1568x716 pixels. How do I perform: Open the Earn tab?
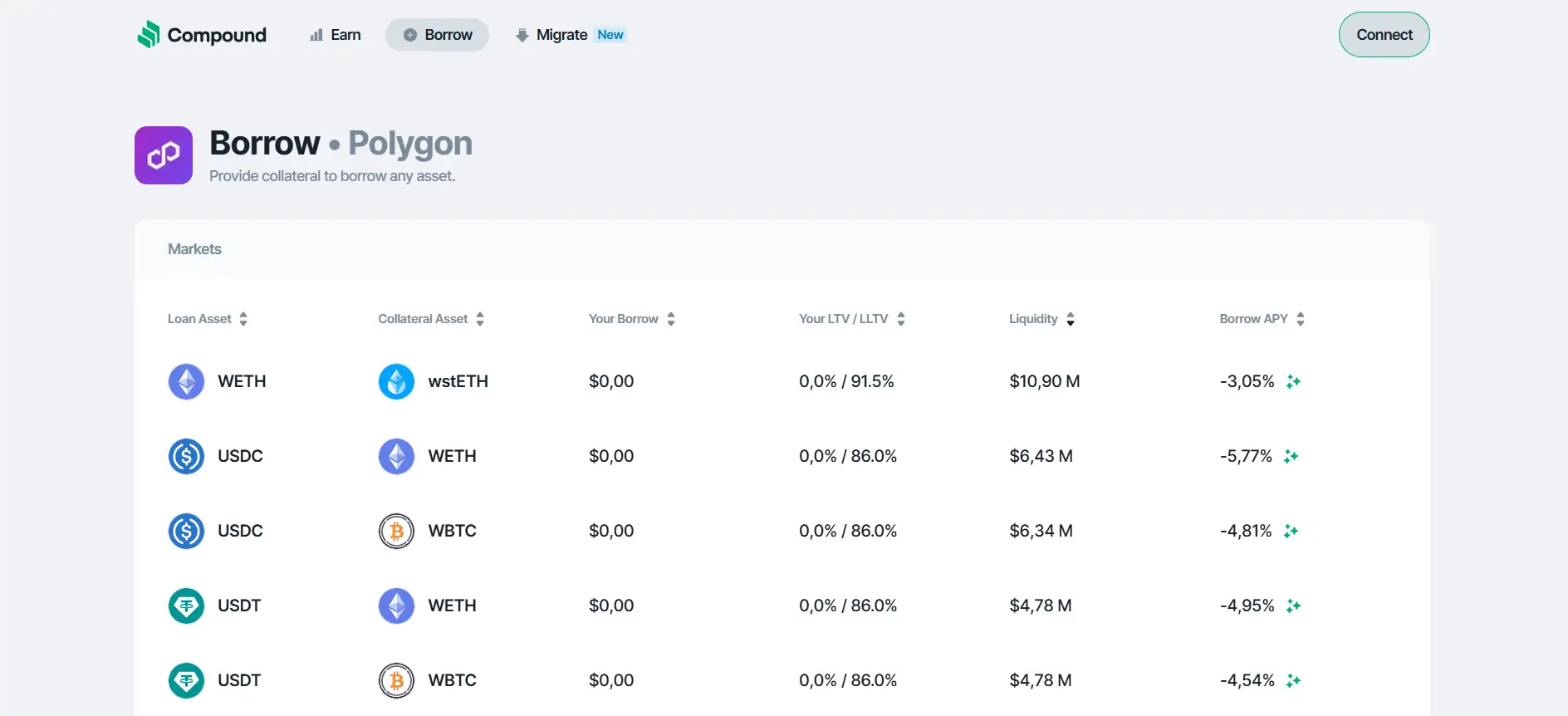335,35
